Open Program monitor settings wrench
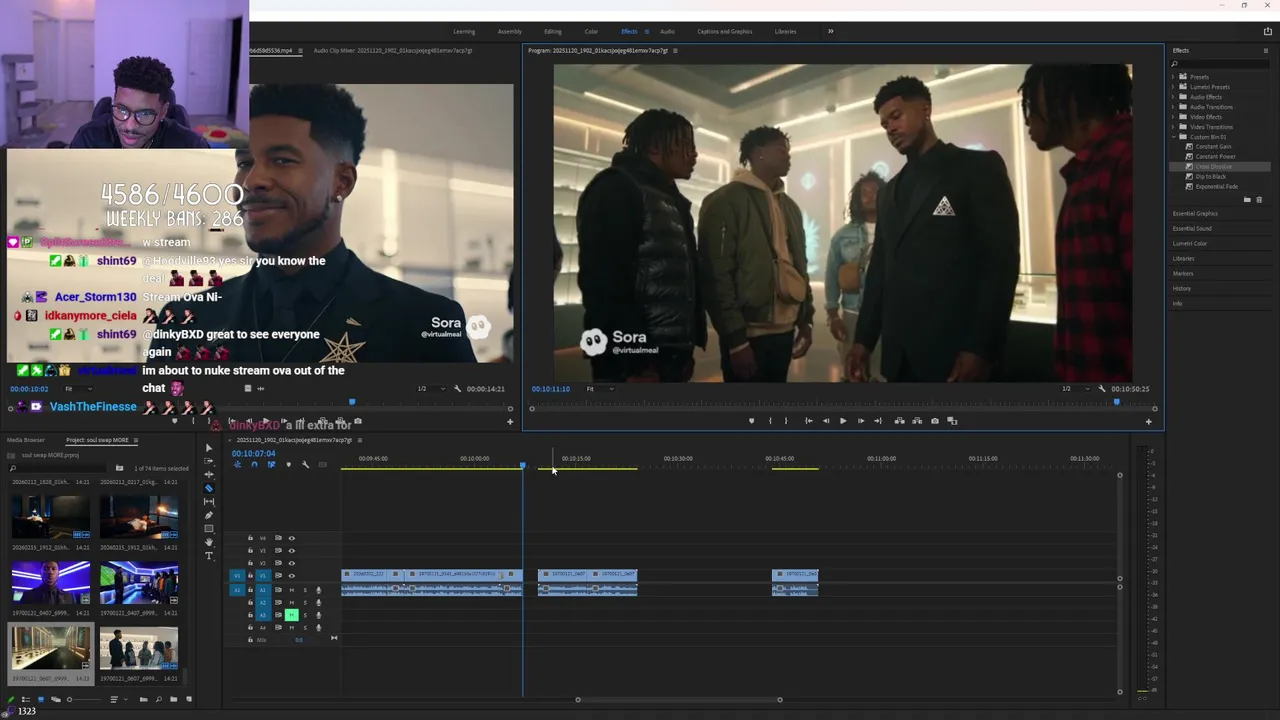The width and height of the screenshot is (1280, 720). tap(1102, 388)
